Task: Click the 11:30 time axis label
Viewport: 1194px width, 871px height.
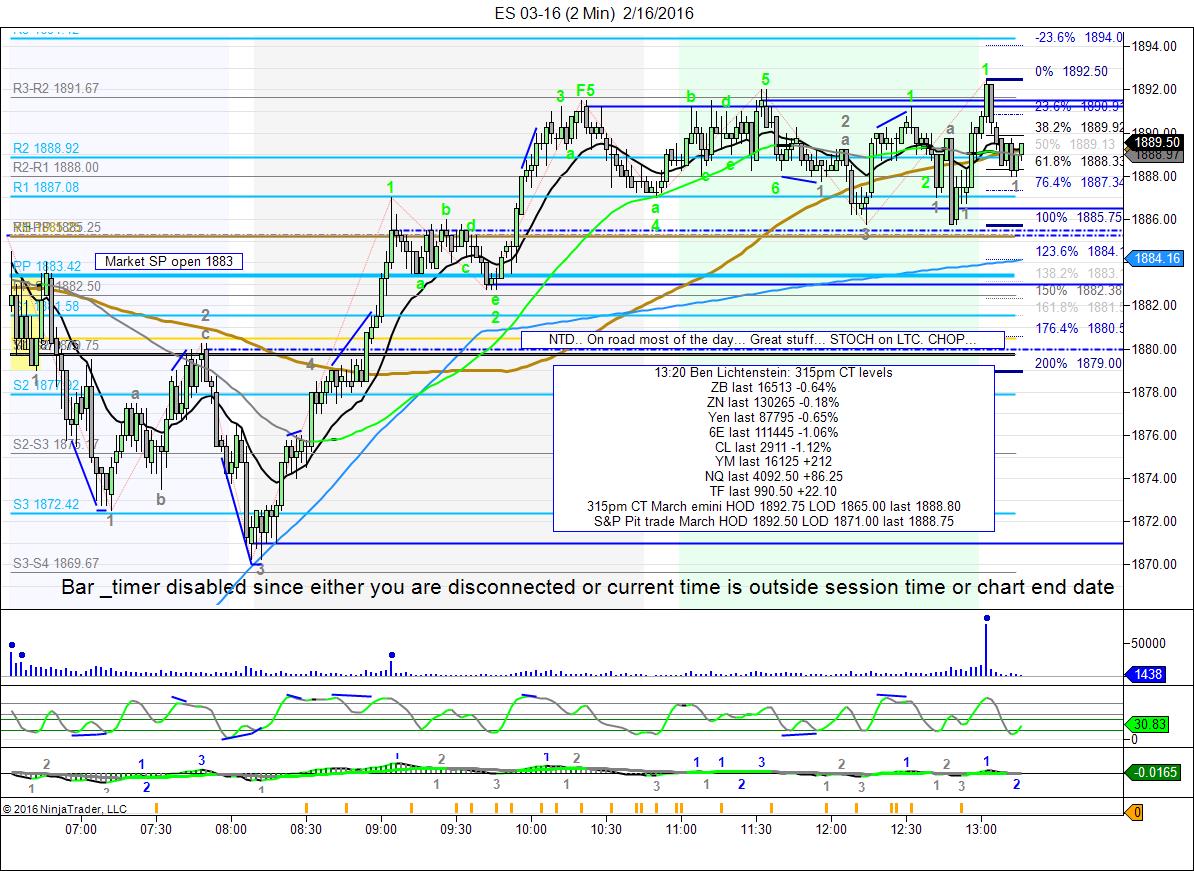Action: [755, 828]
